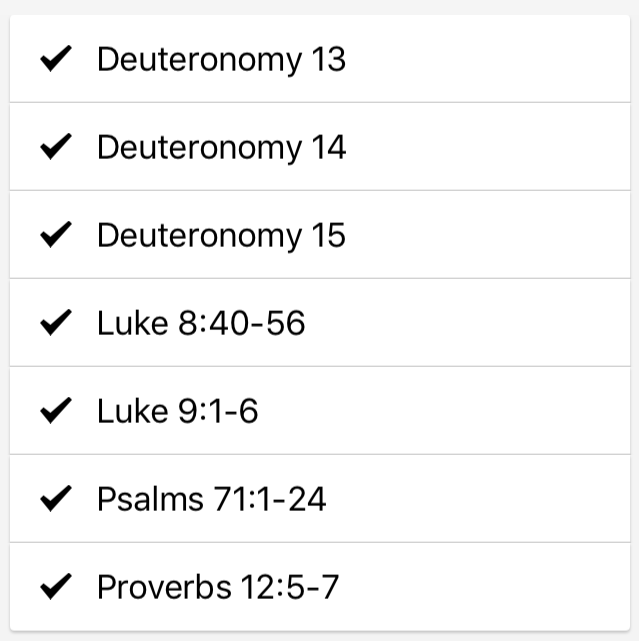The image size is (639, 641).
Task: Click empty right side of Luke 8:40-56 row
Action: [x=500, y=323]
